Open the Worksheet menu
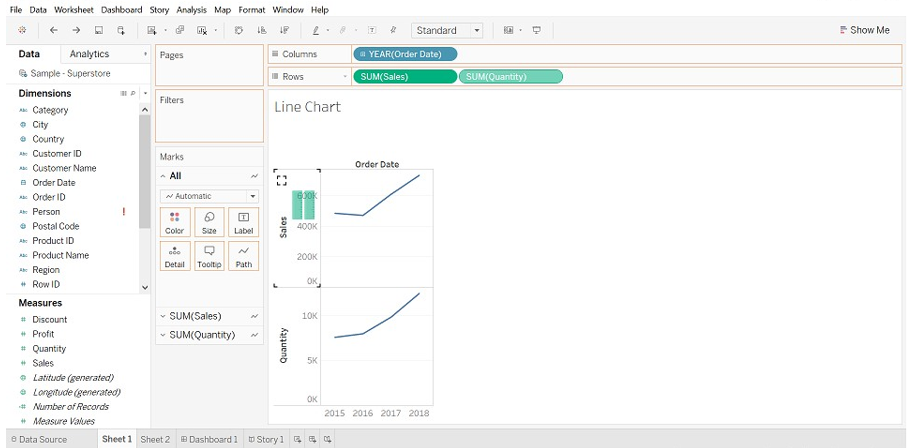Image resolution: width=907 pixels, height=448 pixels. pos(73,10)
